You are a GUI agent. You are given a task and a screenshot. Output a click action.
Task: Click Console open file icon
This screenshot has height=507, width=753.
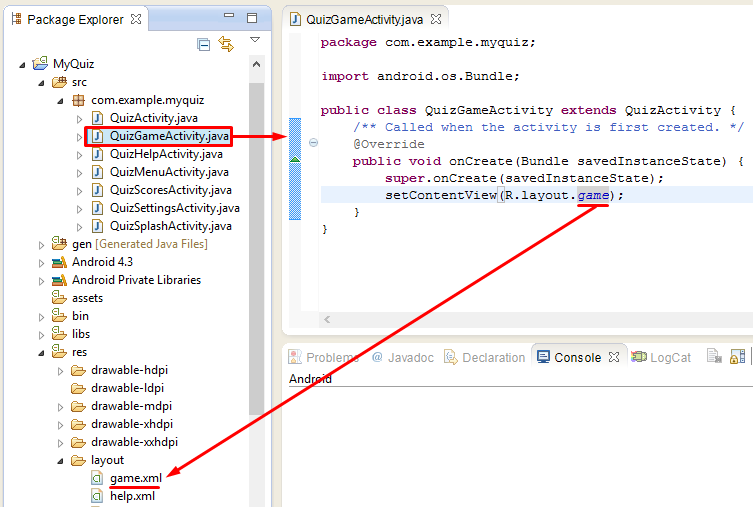click(x=714, y=356)
